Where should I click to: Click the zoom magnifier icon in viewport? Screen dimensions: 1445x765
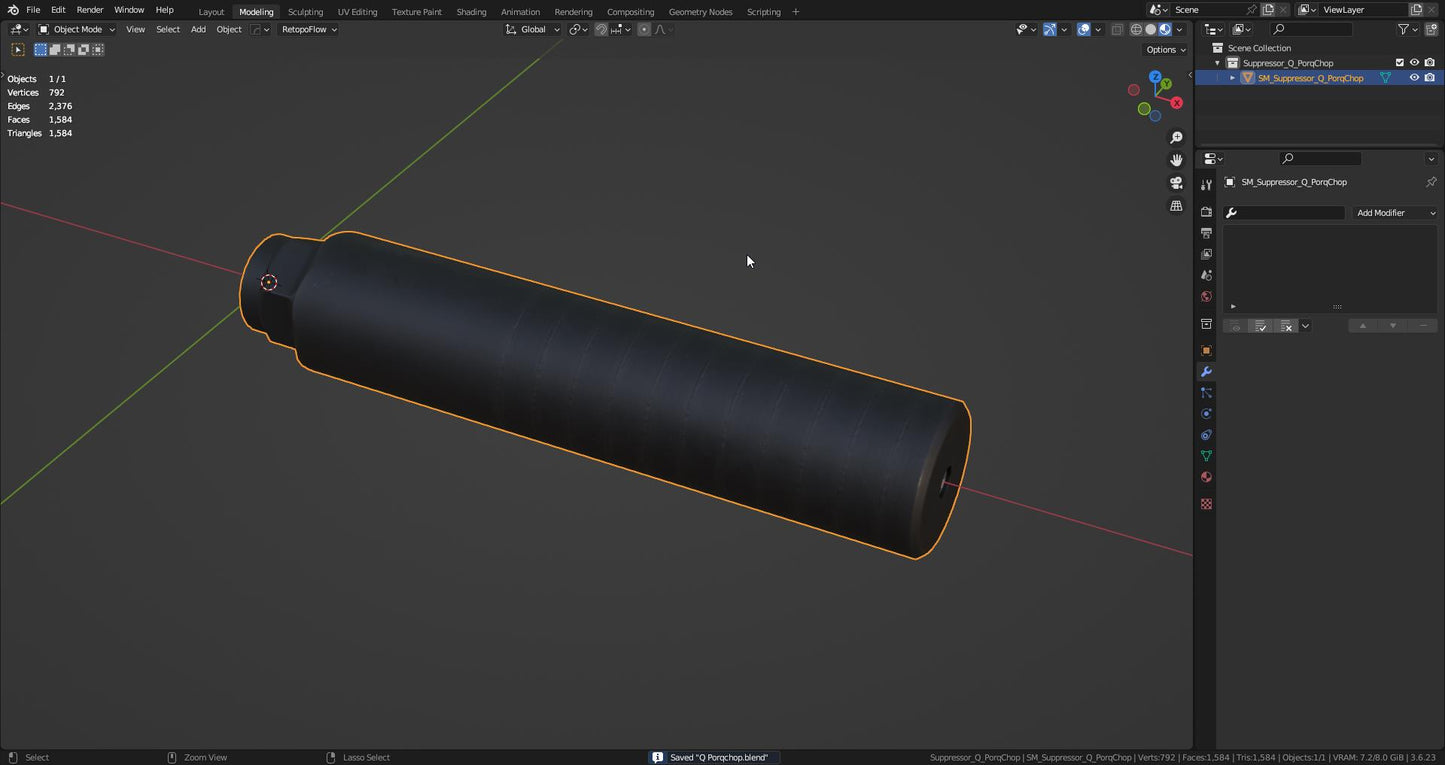(x=1176, y=138)
